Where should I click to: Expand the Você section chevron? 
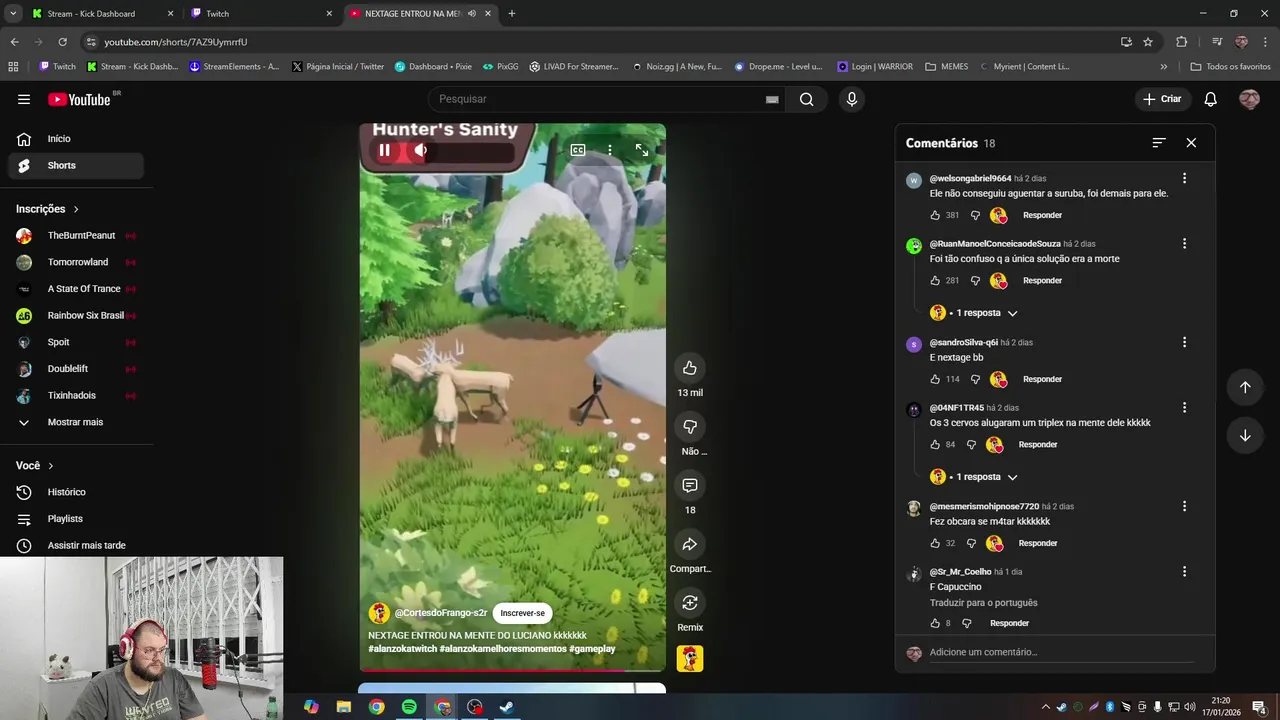coord(51,466)
